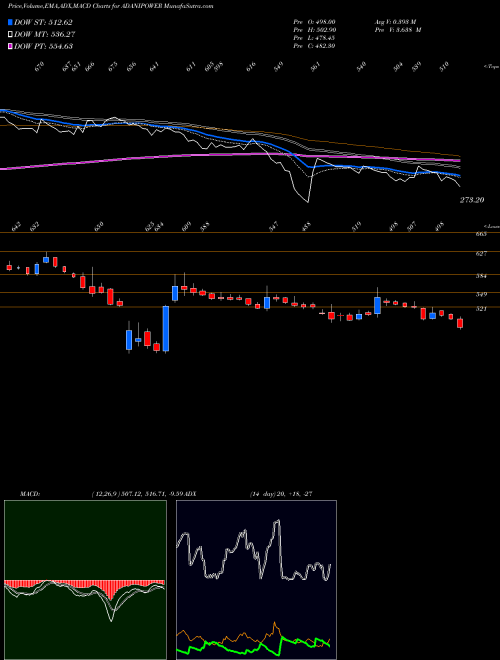Click the Avg V volume readout
Screen dimensions: 500x660
pos(395,22)
